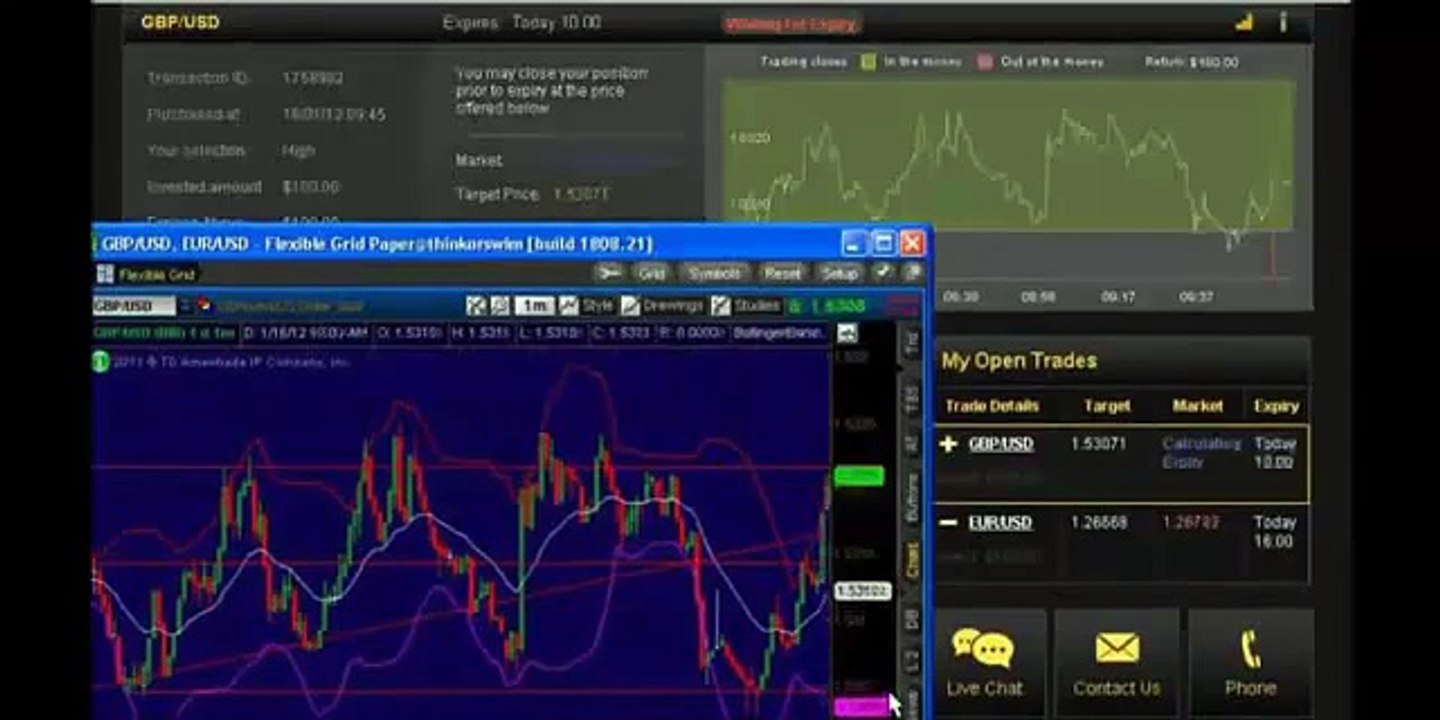Click the scissors icon in thinkorswim toolbar

(608, 272)
